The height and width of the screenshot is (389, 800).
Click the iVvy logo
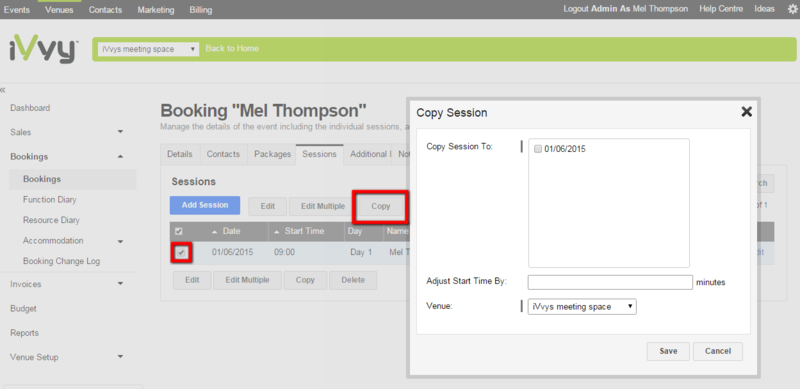pos(43,49)
